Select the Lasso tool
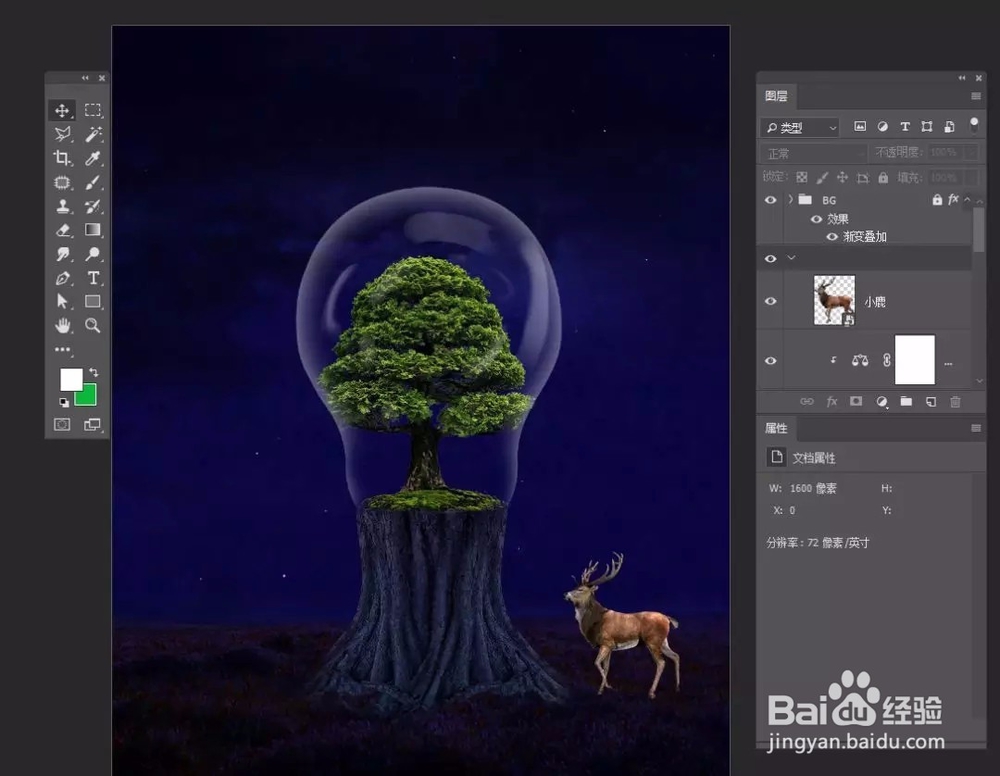Screen dimensions: 1000x776 click(x=61, y=134)
